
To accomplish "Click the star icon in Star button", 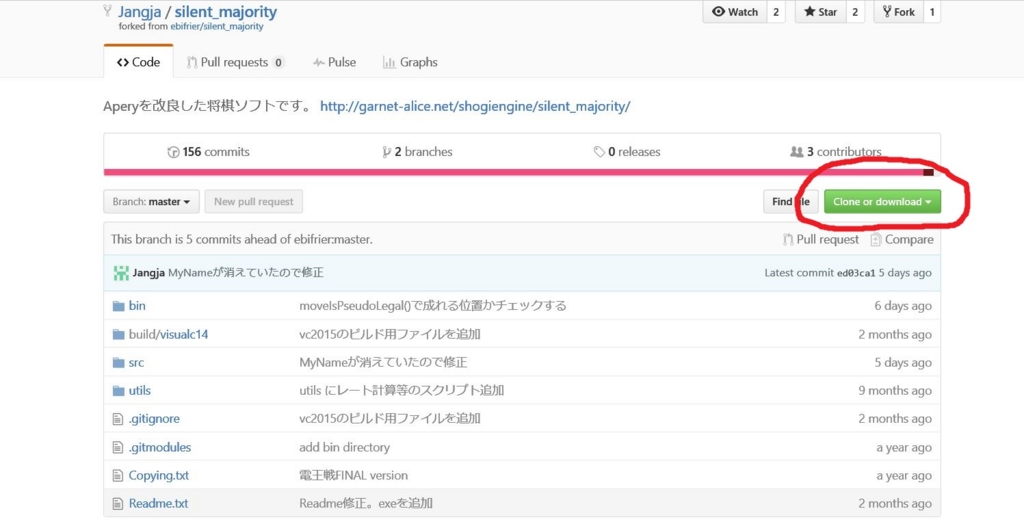I will (x=809, y=12).
